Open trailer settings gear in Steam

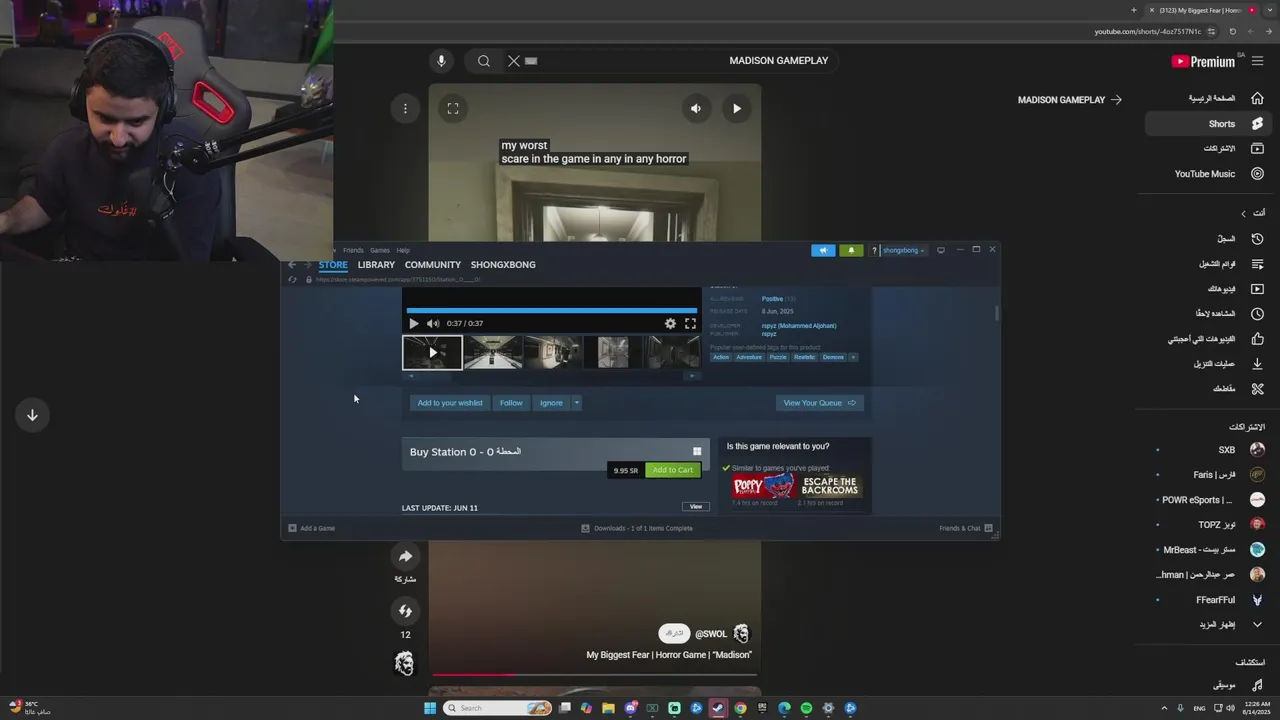point(670,323)
